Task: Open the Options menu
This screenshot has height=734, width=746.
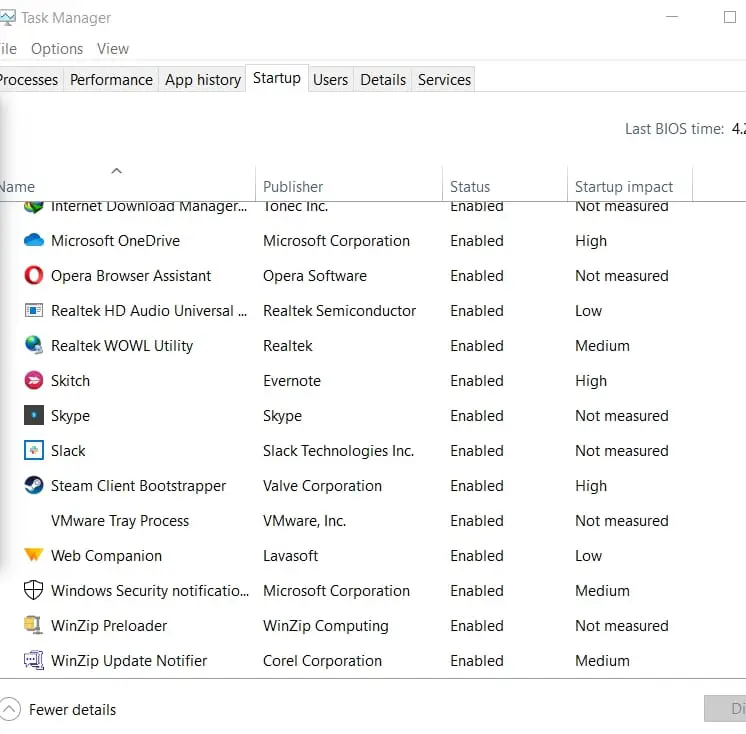Action: point(57,49)
